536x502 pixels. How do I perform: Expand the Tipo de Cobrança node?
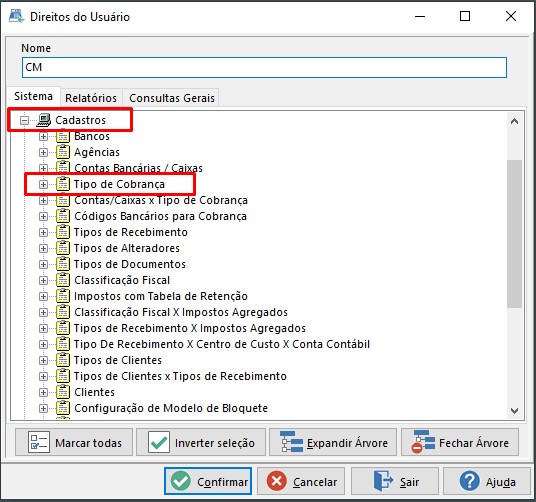point(43,185)
